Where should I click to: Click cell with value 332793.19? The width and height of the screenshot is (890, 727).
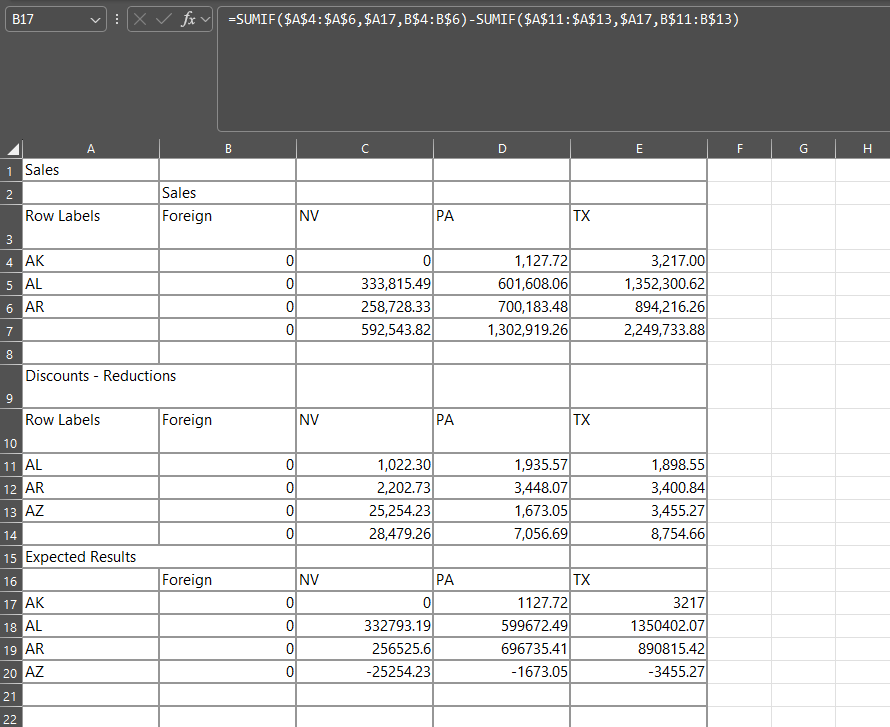(x=364, y=626)
